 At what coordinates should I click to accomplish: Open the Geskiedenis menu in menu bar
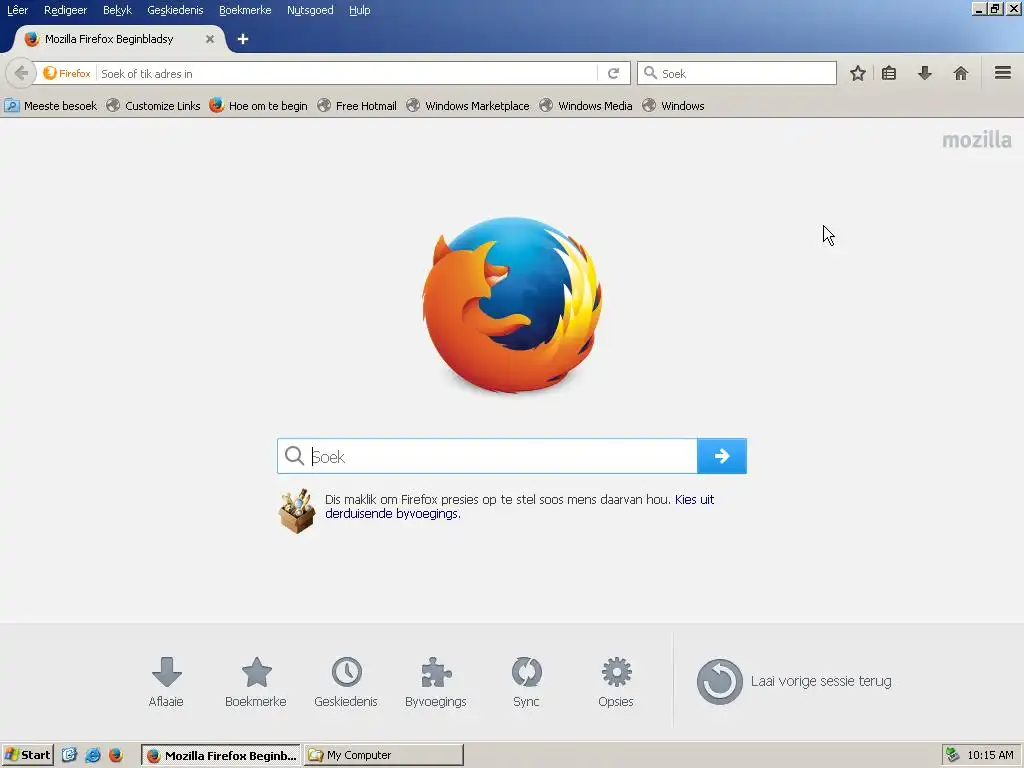click(175, 10)
